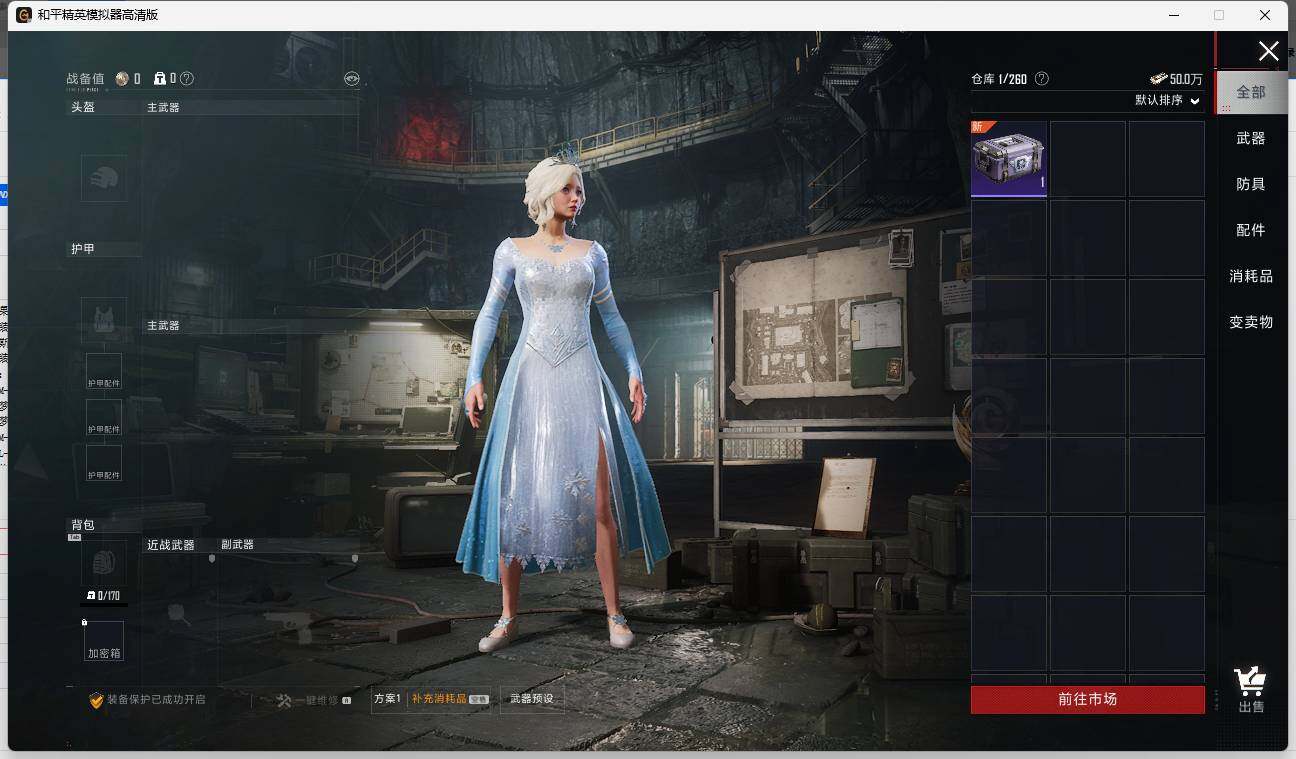Click the 补充消耗品 button

449,699
